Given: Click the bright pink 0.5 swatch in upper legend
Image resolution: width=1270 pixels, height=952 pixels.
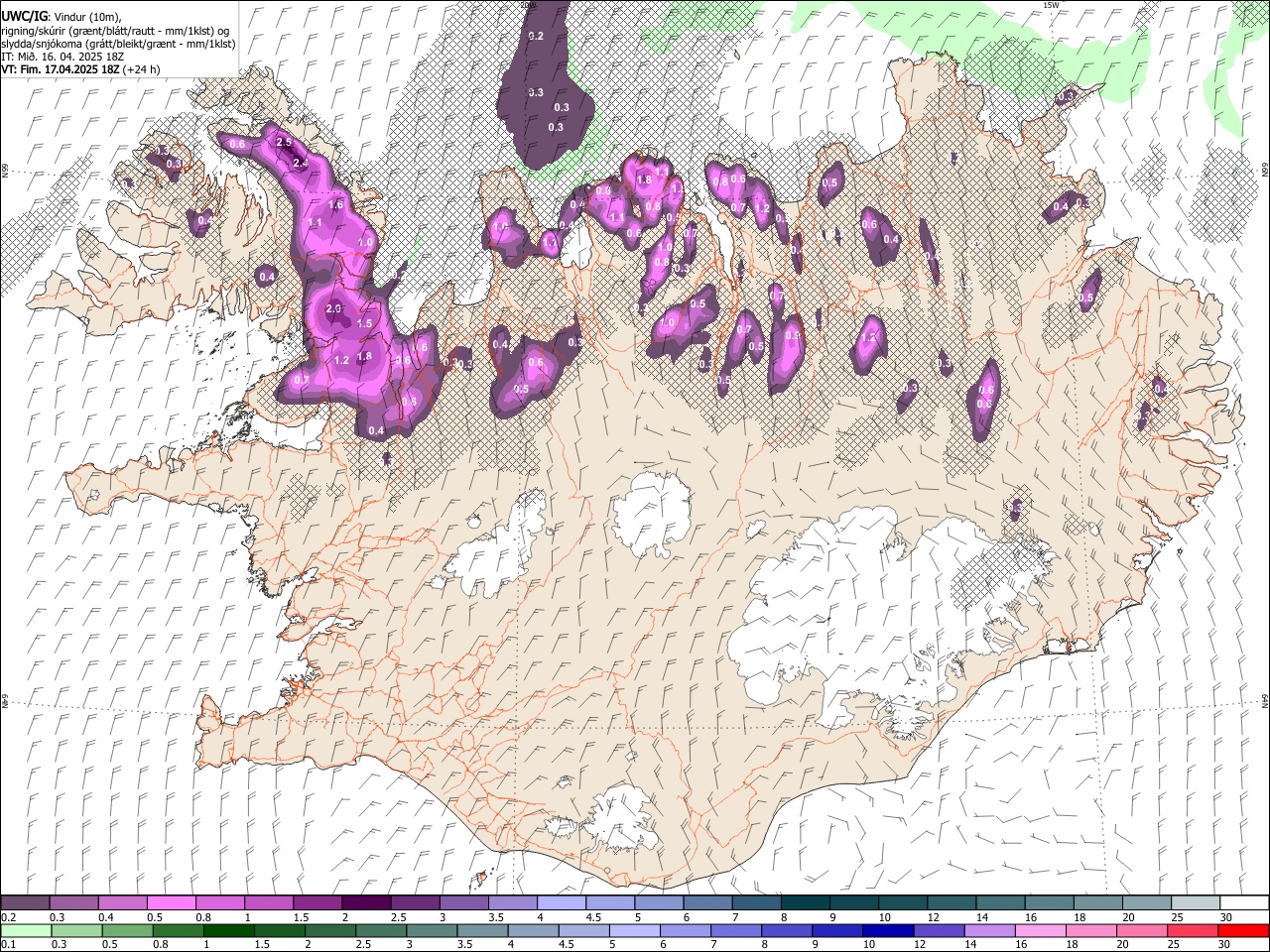Looking at the screenshot, I should coord(171,903).
